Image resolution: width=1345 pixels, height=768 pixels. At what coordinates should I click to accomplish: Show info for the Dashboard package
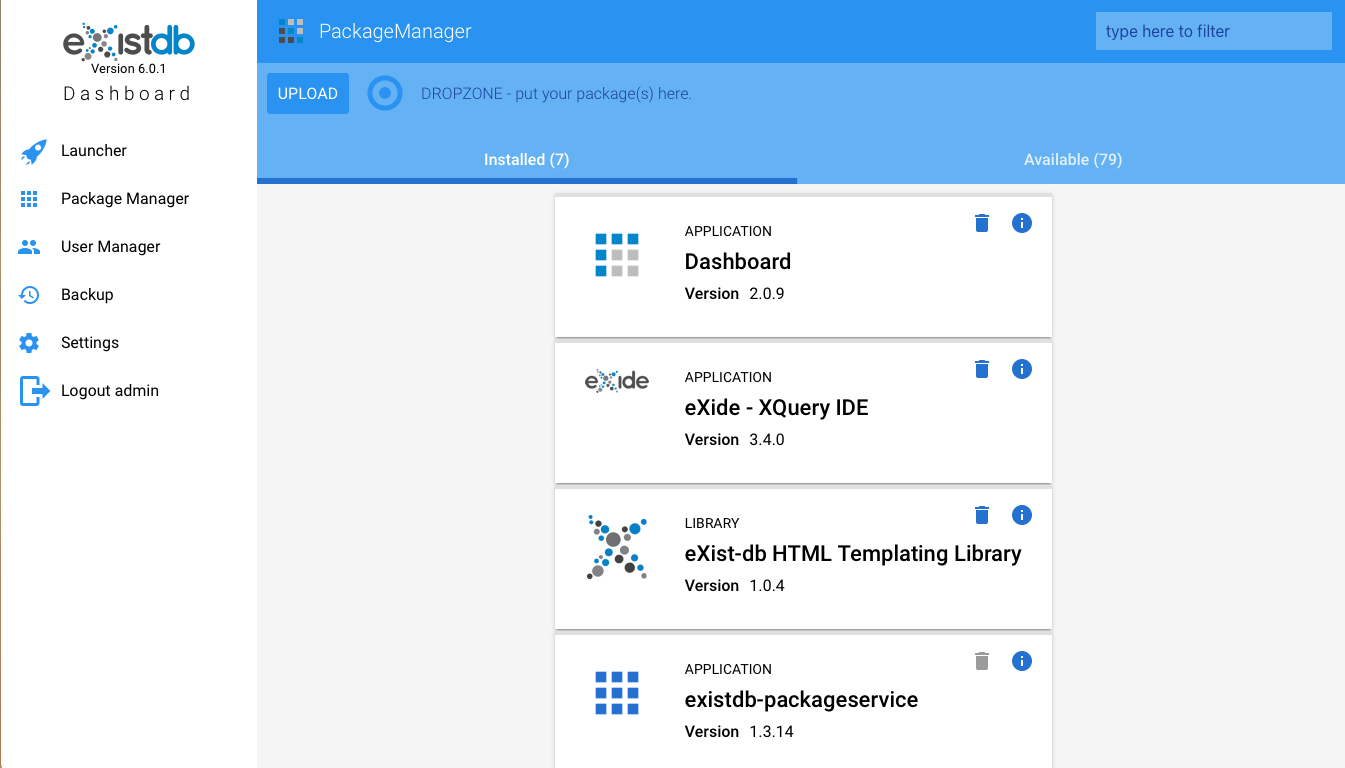(x=1021, y=223)
